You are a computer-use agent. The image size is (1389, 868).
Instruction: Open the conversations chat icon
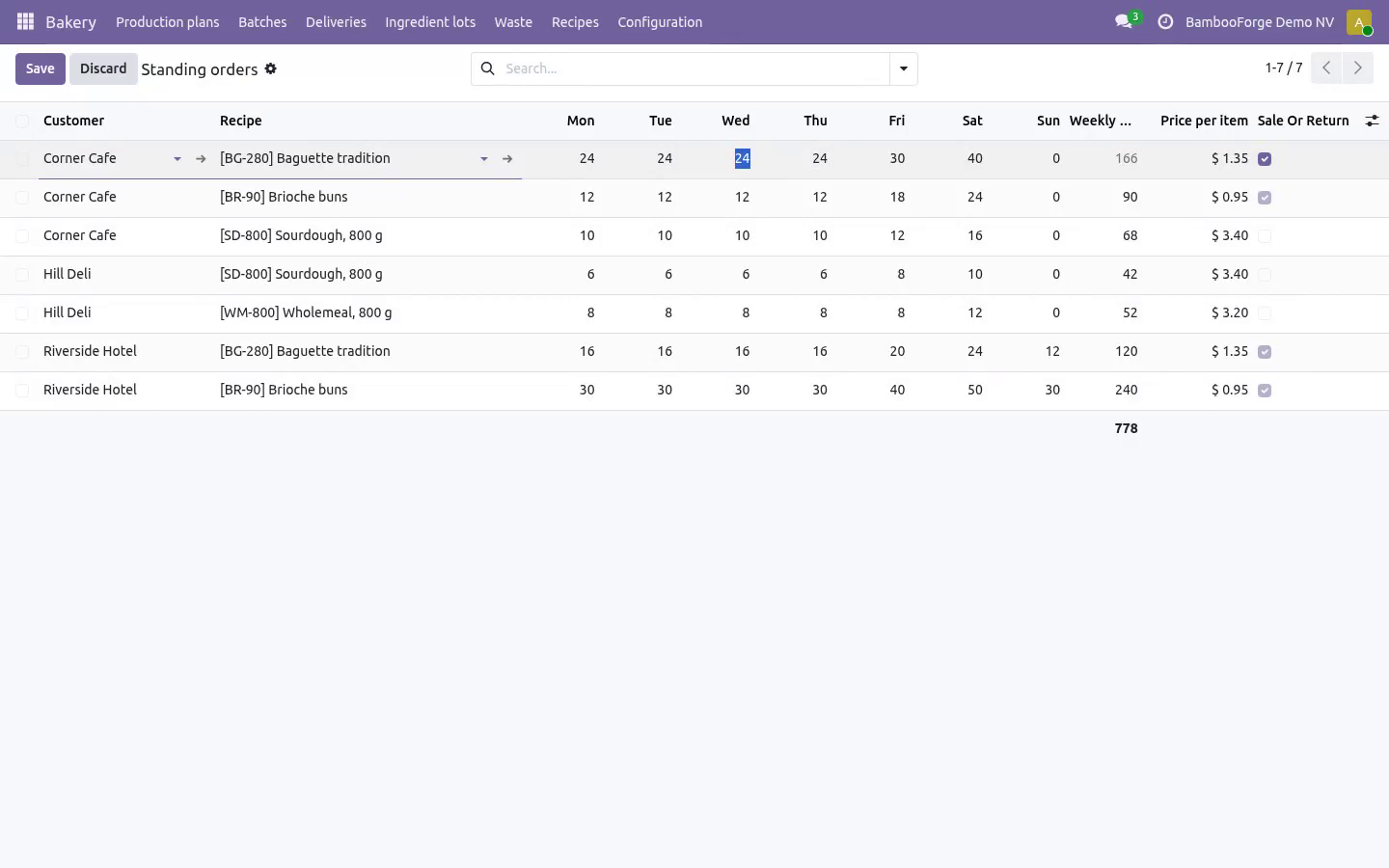coord(1123,21)
